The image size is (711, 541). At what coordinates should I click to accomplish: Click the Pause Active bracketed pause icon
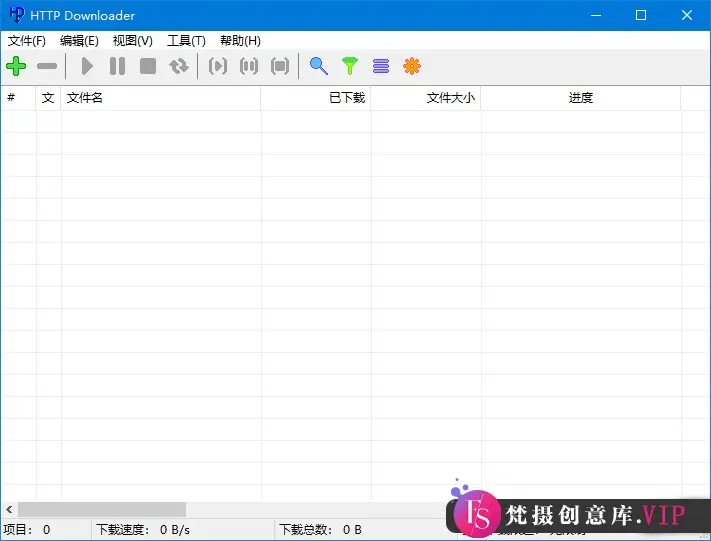point(249,66)
